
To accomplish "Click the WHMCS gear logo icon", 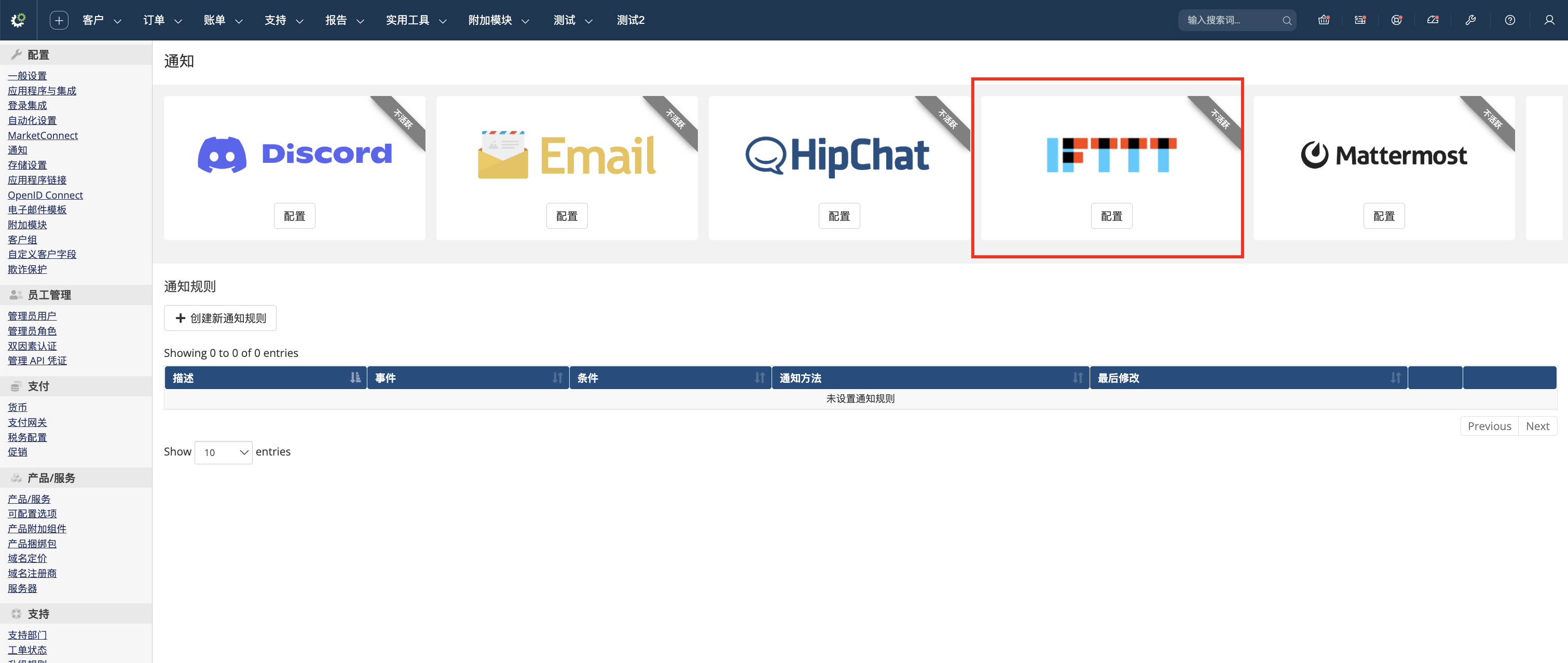I will [x=18, y=20].
